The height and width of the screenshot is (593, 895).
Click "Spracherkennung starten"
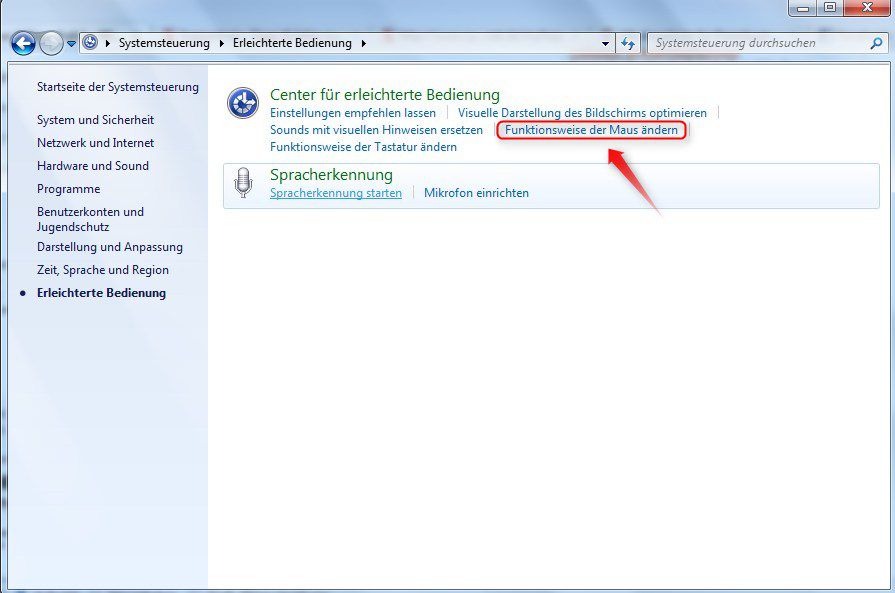pos(335,193)
